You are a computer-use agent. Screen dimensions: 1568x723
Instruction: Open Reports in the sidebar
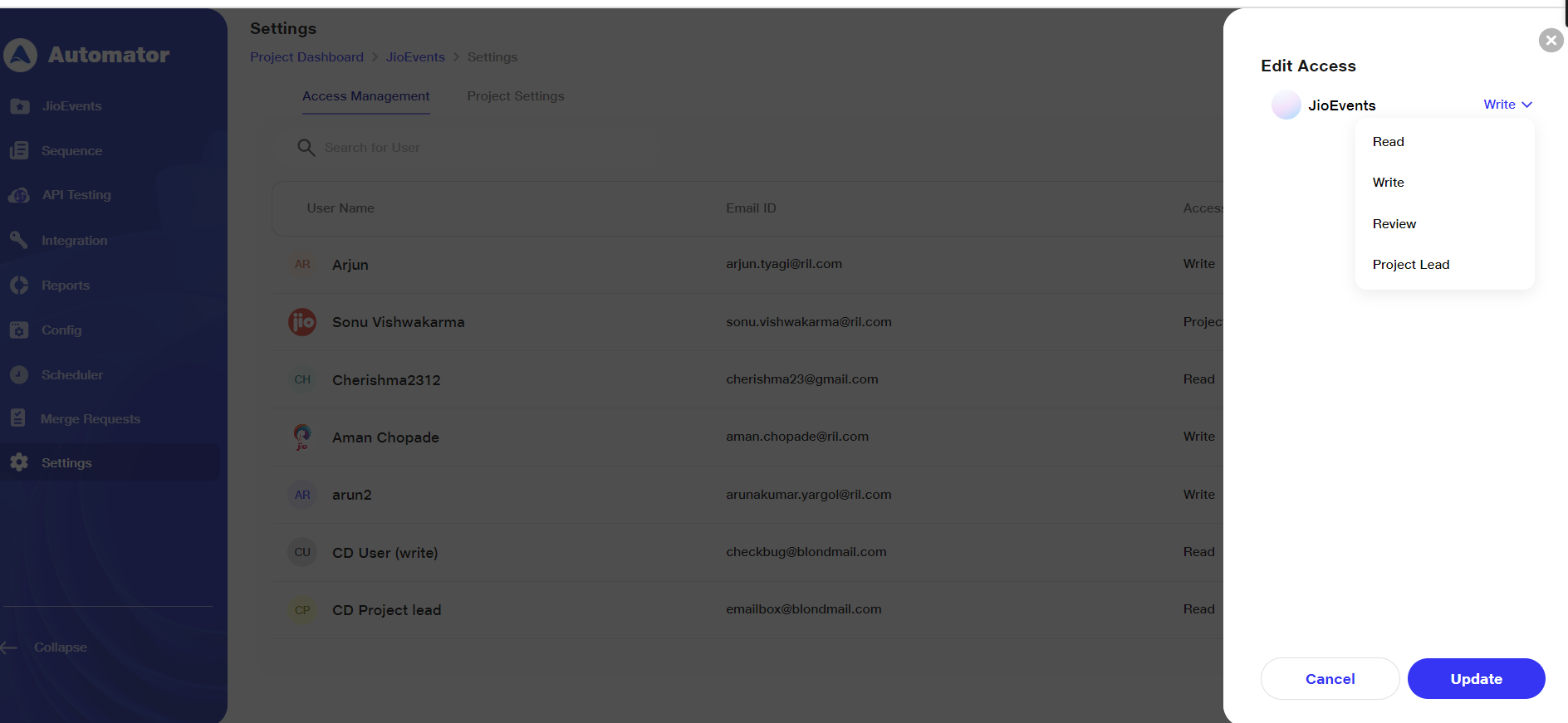coord(66,286)
